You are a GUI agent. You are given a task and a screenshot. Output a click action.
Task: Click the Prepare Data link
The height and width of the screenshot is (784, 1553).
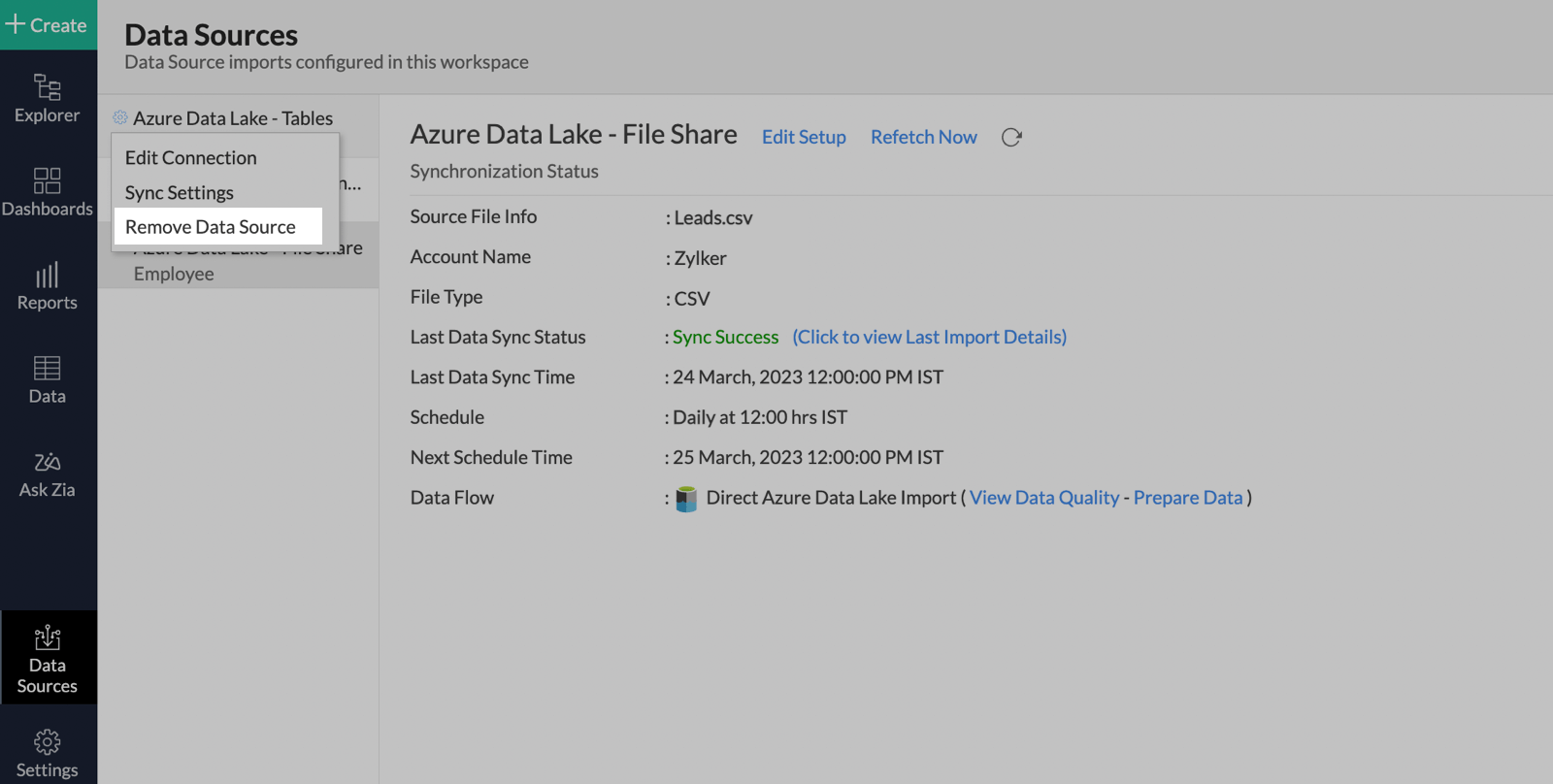tap(1188, 498)
